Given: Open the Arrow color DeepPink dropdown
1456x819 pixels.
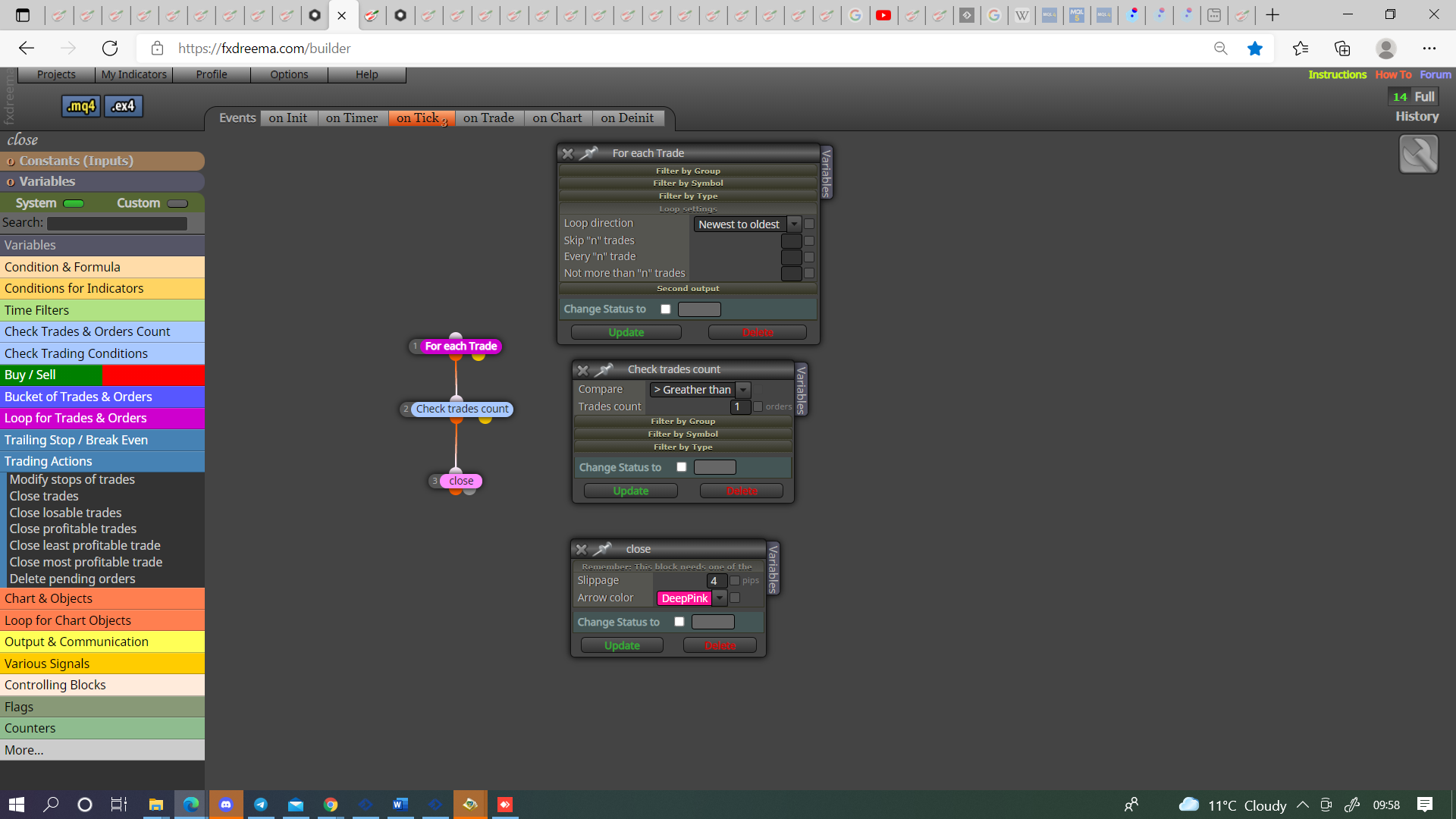Looking at the screenshot, I should point(720,598).
